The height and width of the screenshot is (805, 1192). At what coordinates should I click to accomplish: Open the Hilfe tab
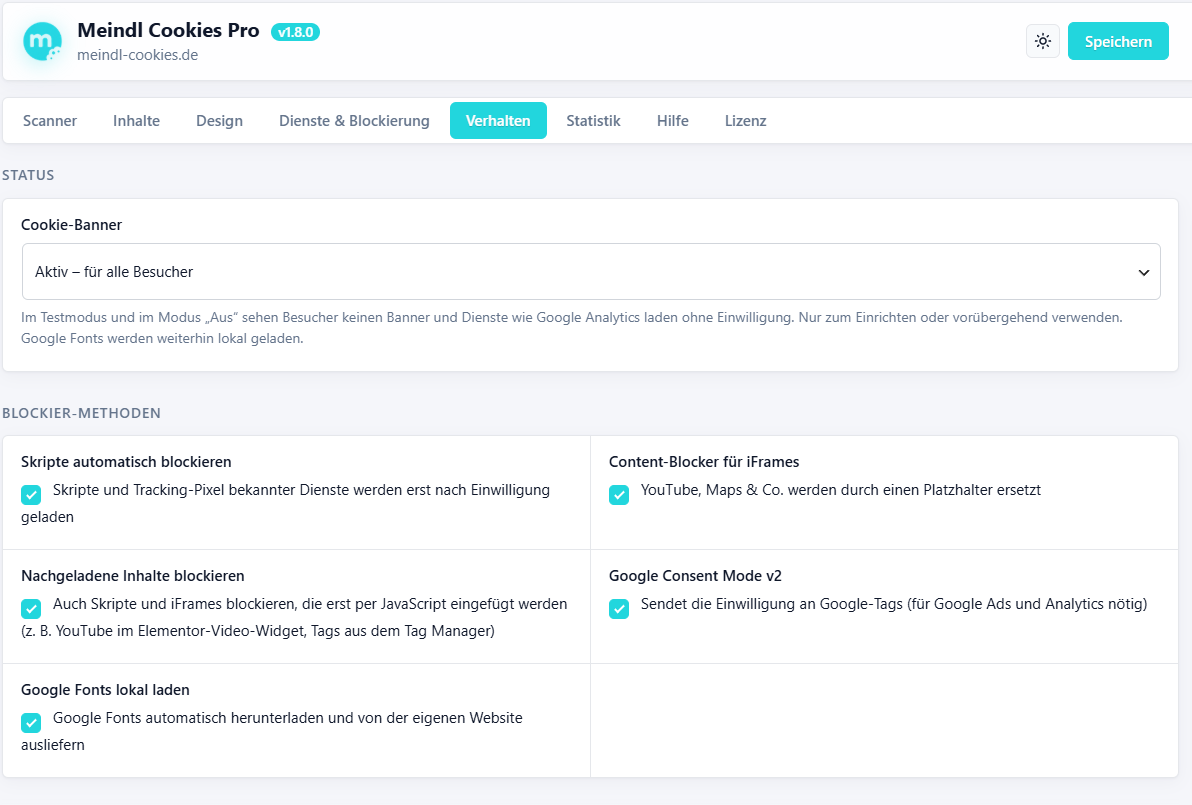[x=673, y=121]
